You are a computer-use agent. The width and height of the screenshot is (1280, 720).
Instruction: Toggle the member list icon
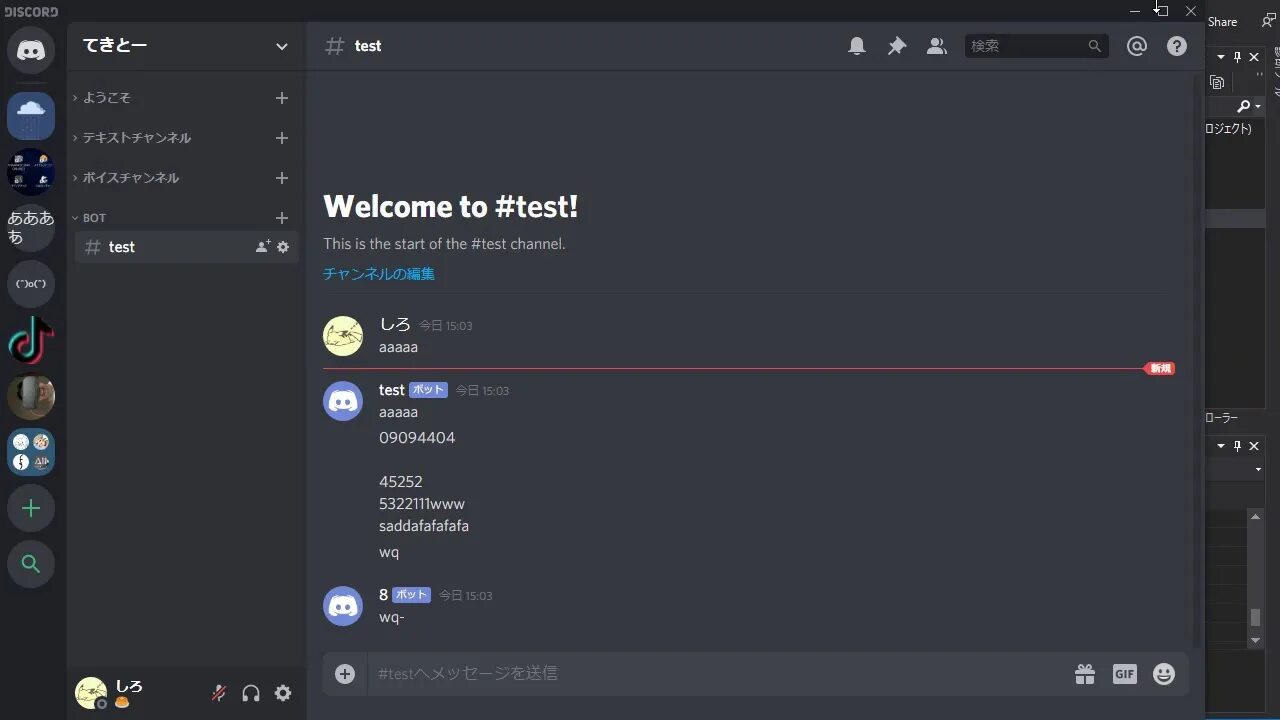(x=936, y=46)
